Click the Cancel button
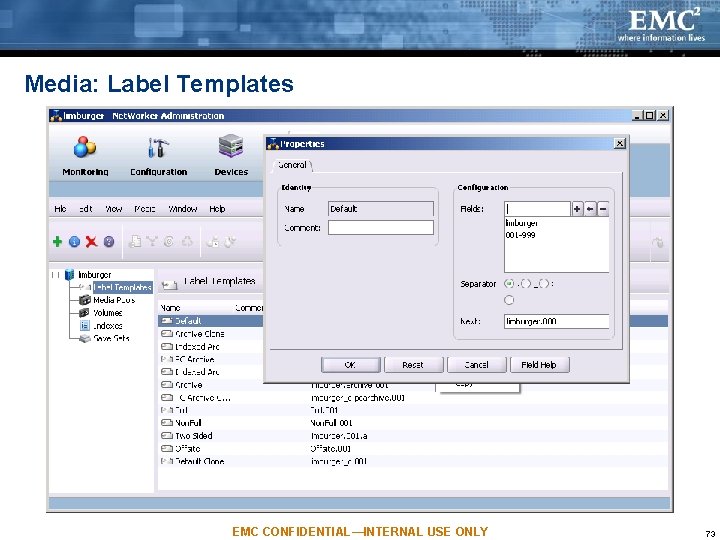Viewport: 720px width, 540px height. [476, 365]
